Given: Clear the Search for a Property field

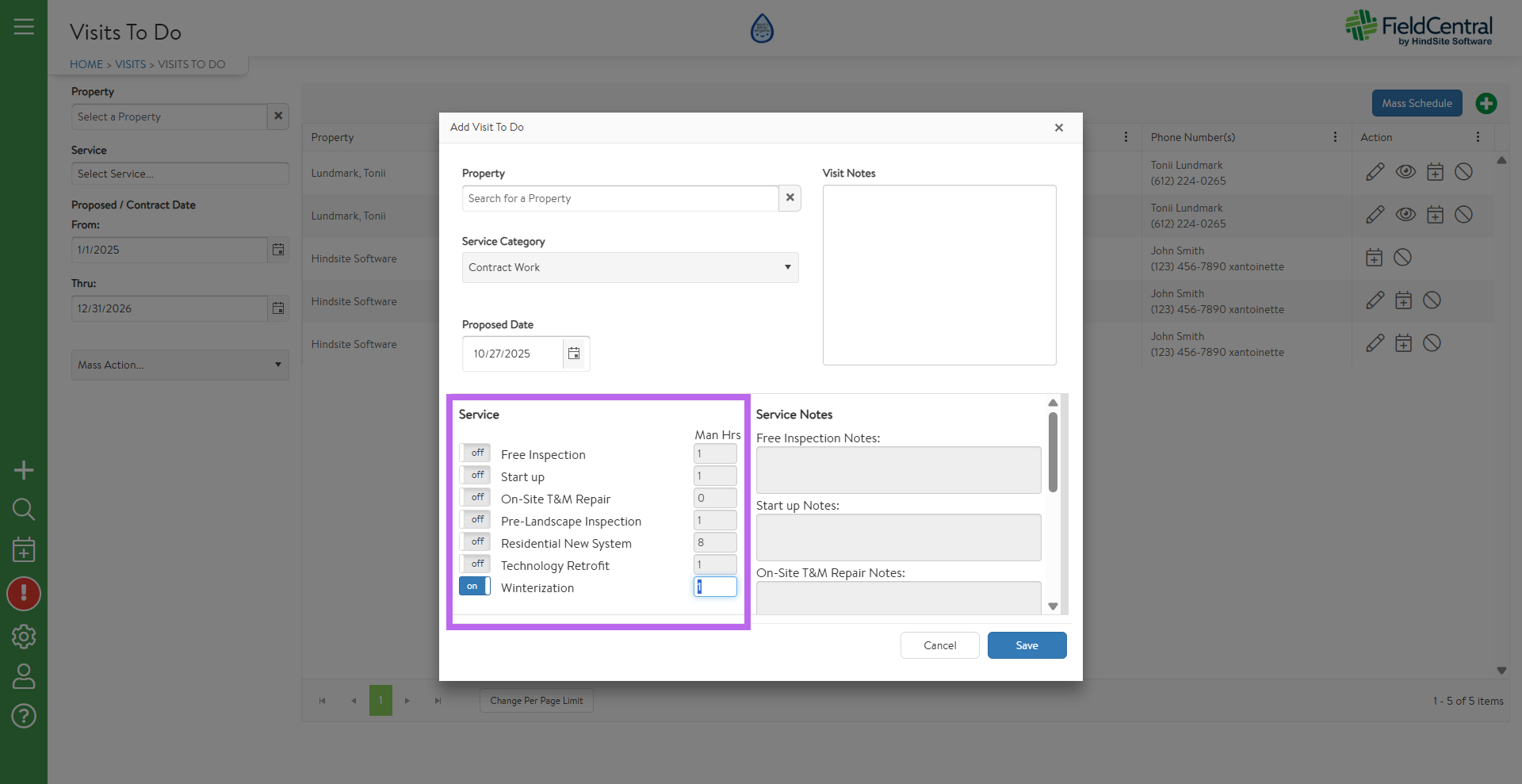Looking at the screenshot, I should pyautogui.click(x=790, y=198).
